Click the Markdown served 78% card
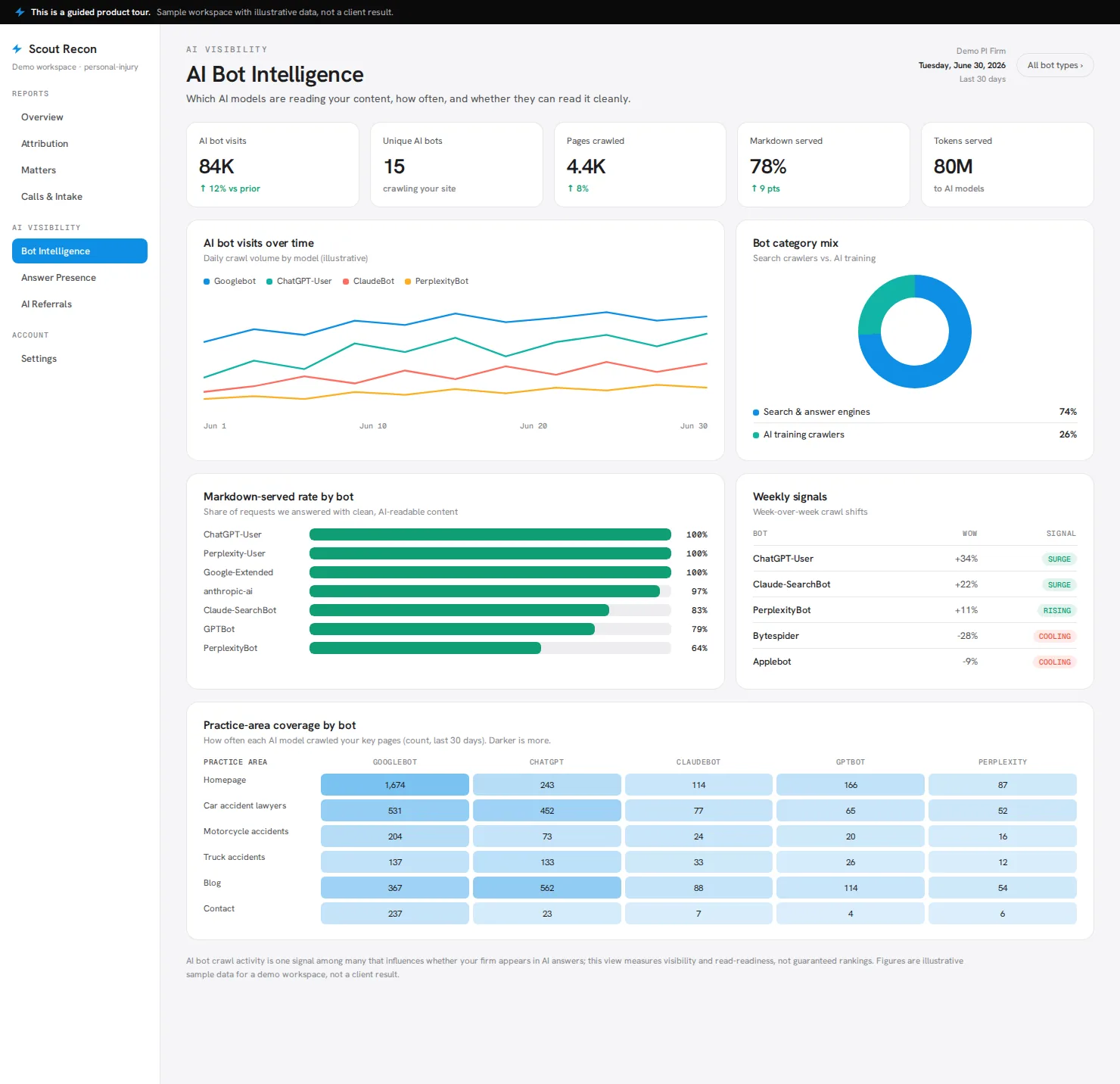This screenshot has width=1120, height=1084. (x=823, y=164)
